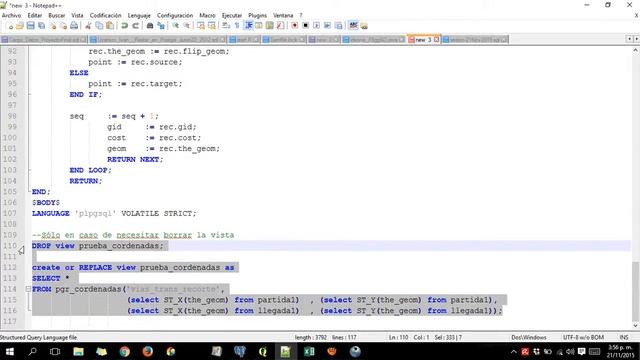Image resolution: width=640 pixels, height=360 pixels.
Task: Open the Vista menu
Action: point(77,16)
